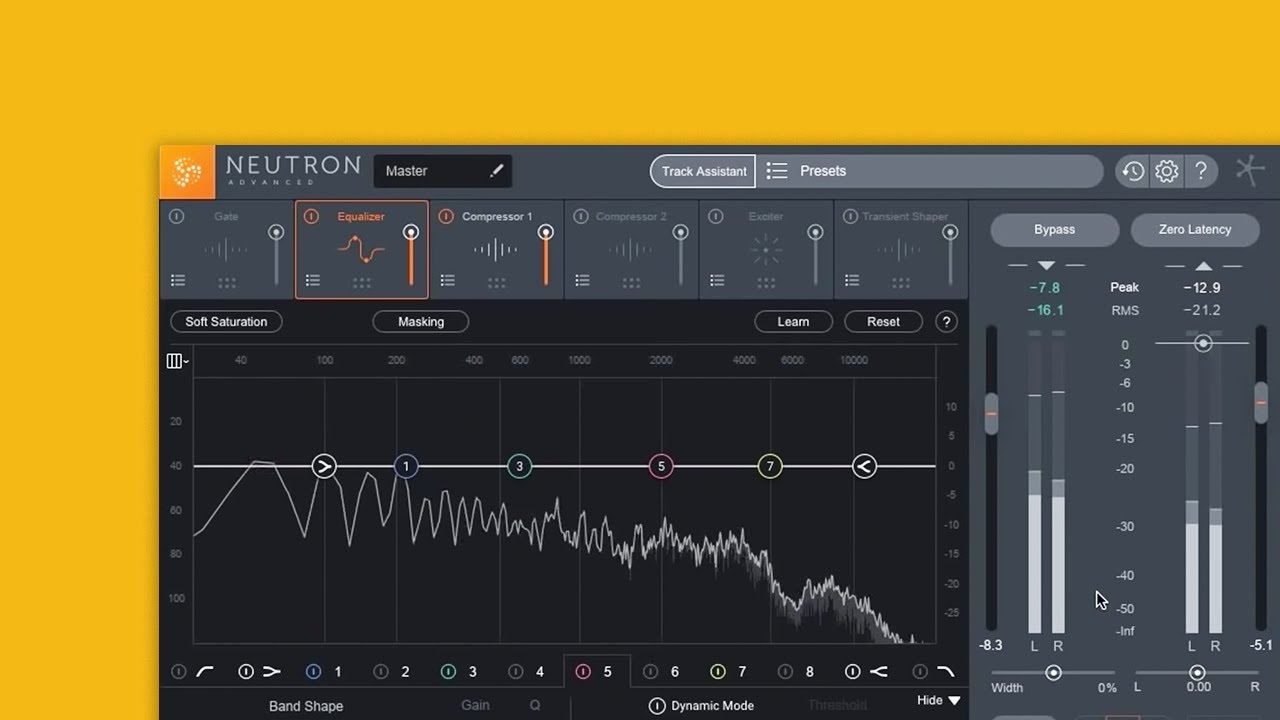The width and height of the screenshot is (1280, 720).
Task: Click the Masking button
Action: point(421,322)
